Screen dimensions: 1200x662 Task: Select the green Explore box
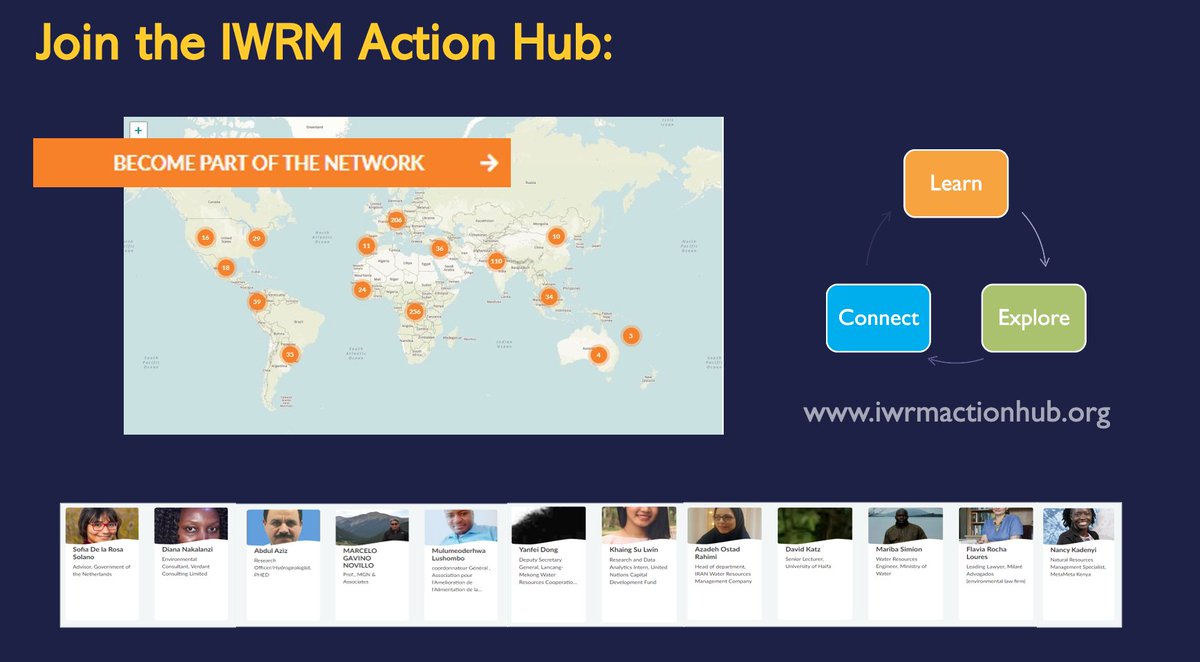[x=1033, y=318]
